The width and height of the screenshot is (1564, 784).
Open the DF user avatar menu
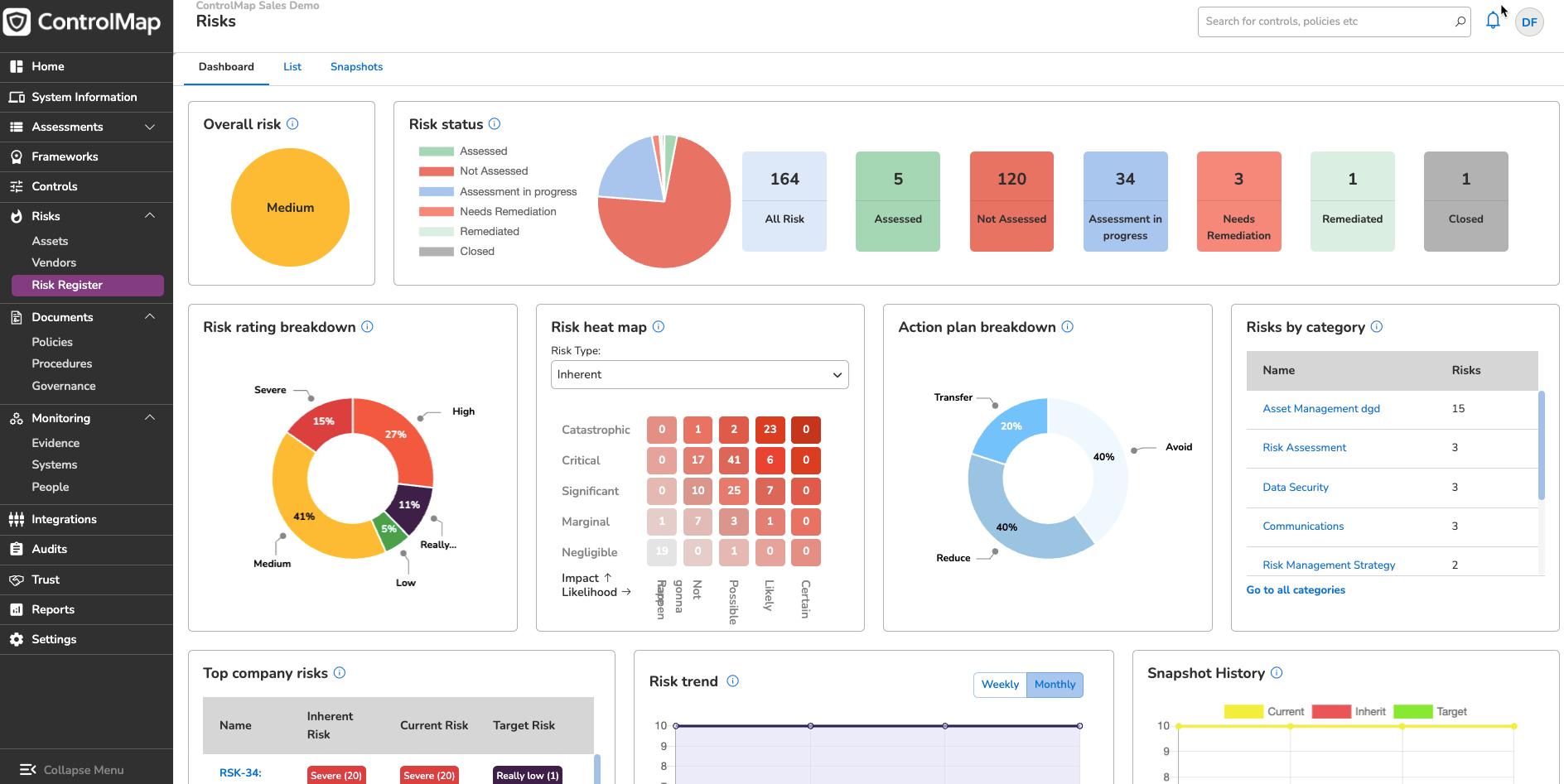[x=1529, y=22]
